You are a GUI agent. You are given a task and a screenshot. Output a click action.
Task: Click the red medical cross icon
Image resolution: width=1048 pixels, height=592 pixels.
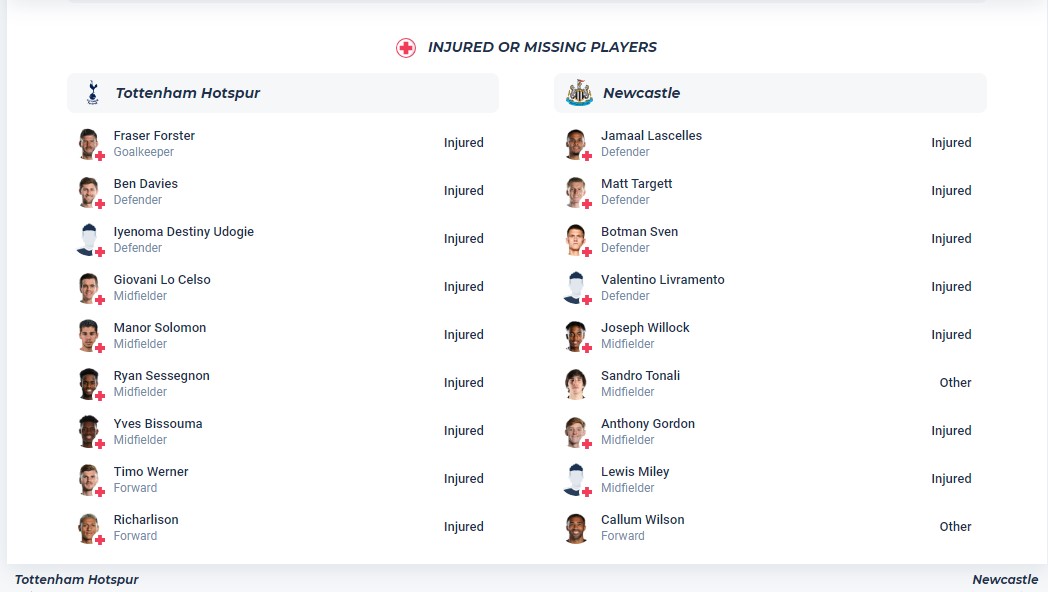pos(405,48)
